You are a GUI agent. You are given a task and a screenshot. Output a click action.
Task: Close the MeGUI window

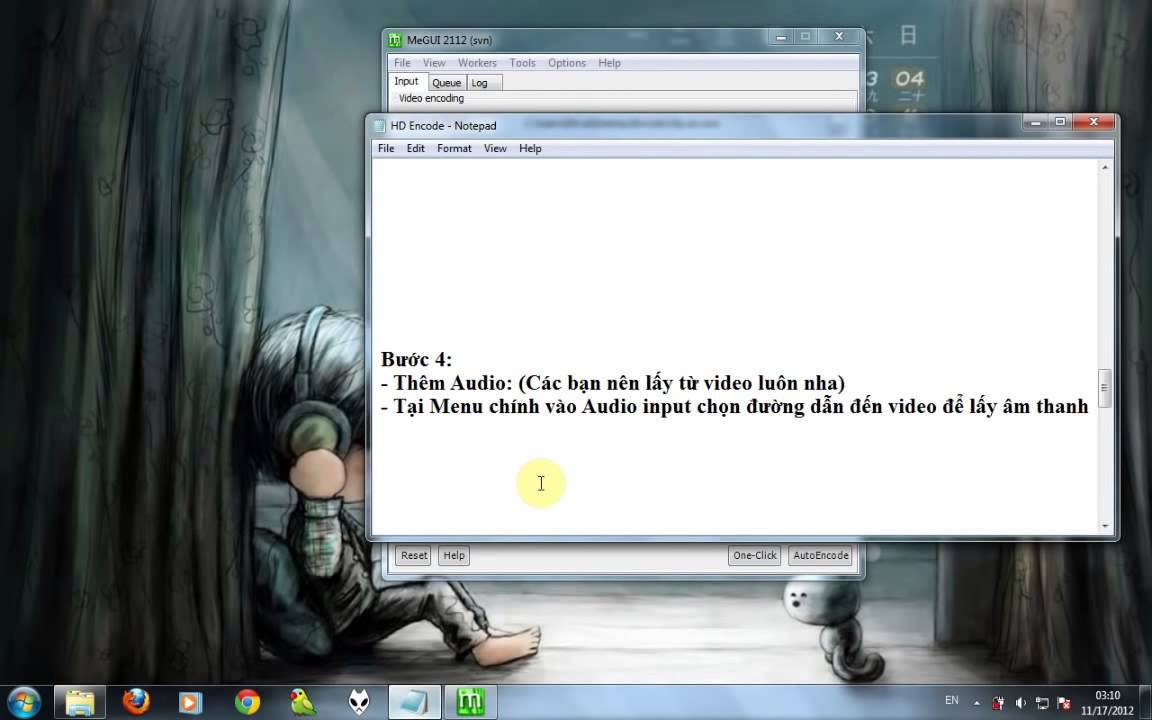pyautogui.click(x=839, y=36)
